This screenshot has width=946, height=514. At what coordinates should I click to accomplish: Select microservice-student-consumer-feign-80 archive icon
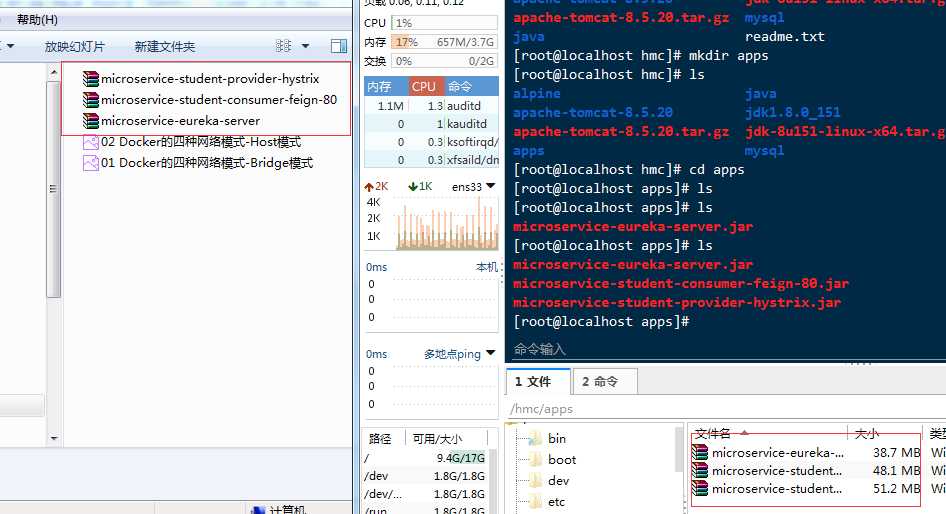pos(90,100)
